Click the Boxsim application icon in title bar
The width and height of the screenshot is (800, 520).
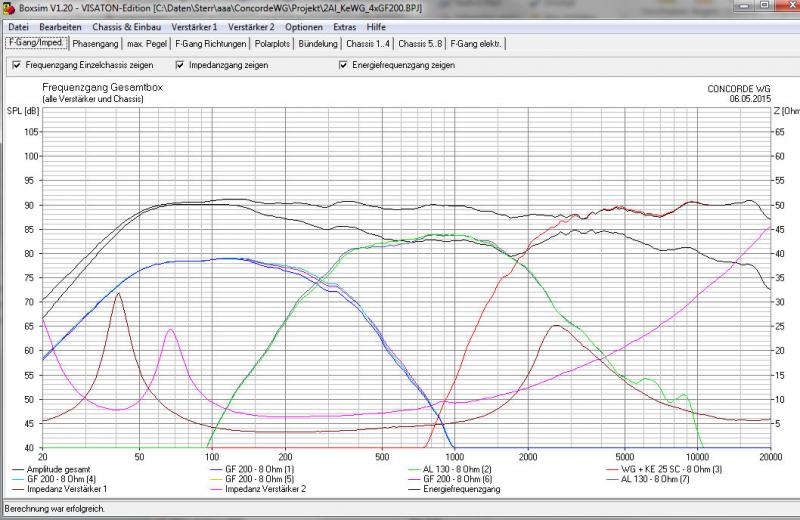click(9, 8)
